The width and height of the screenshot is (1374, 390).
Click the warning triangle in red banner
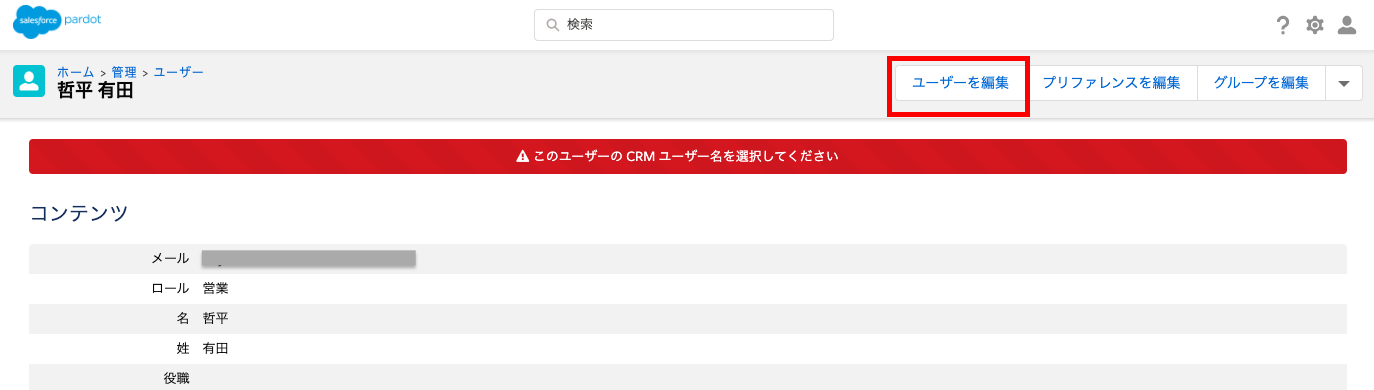point(522,157)
